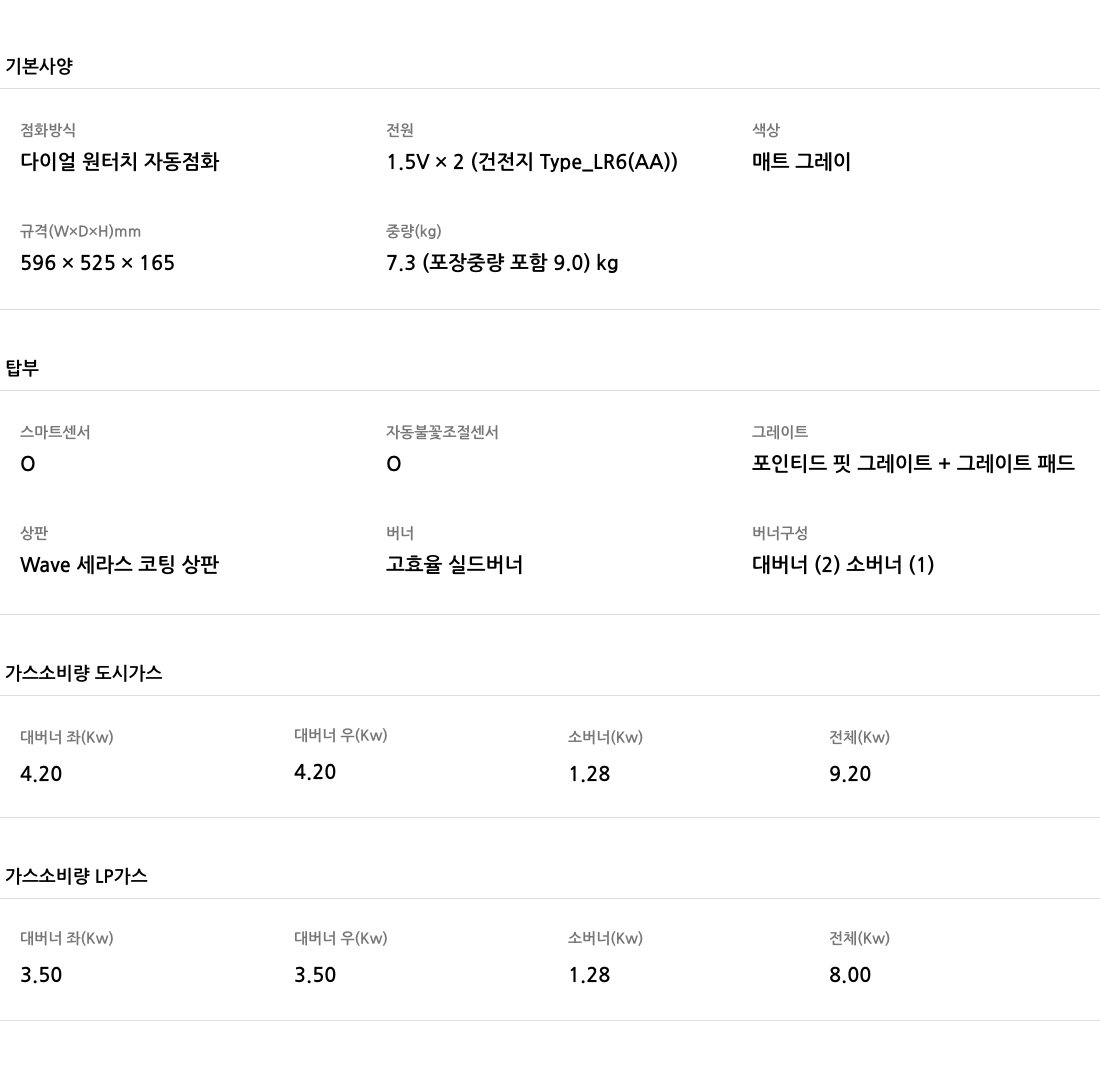Select the 8.00 total LP gas value
This screenshot has width=1100, height=1071.
pos(850,974)
